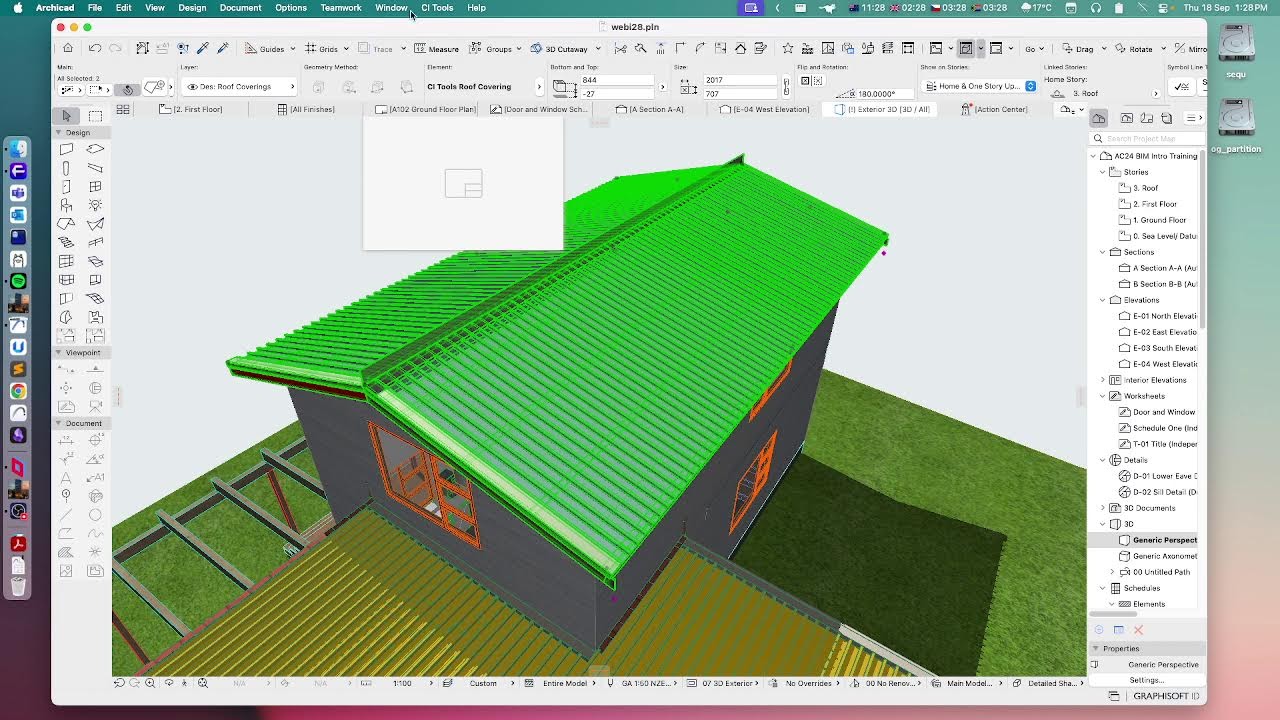Image resolution: width=1280 pixels, height=720 pixels.
Task: Select 1. Ground Floor story in Navigator
Action: tap(1152, 220)
